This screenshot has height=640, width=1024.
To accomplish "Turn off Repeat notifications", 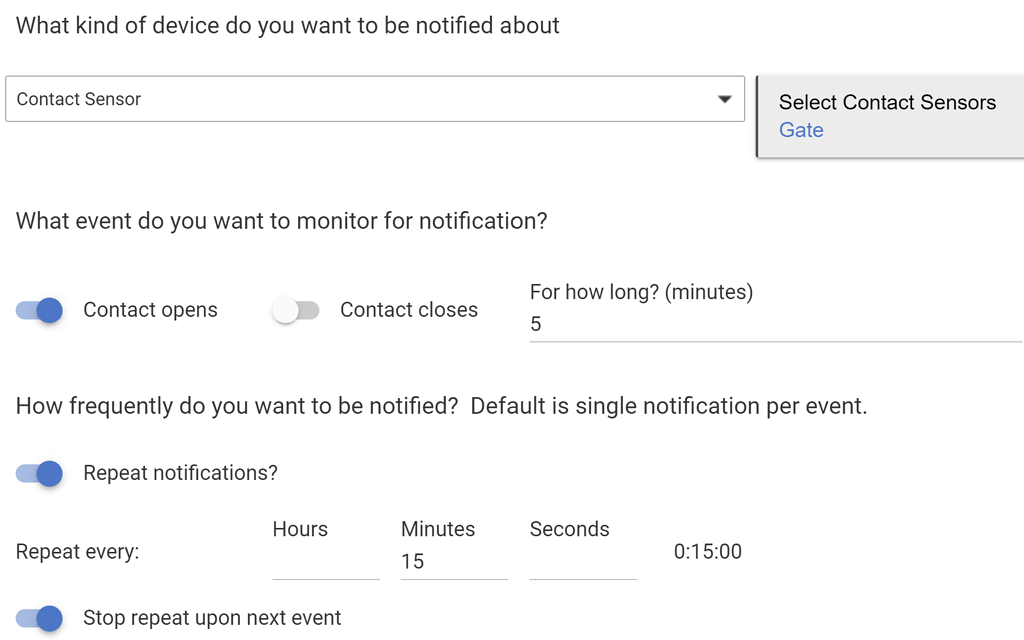I will point(38,473).
